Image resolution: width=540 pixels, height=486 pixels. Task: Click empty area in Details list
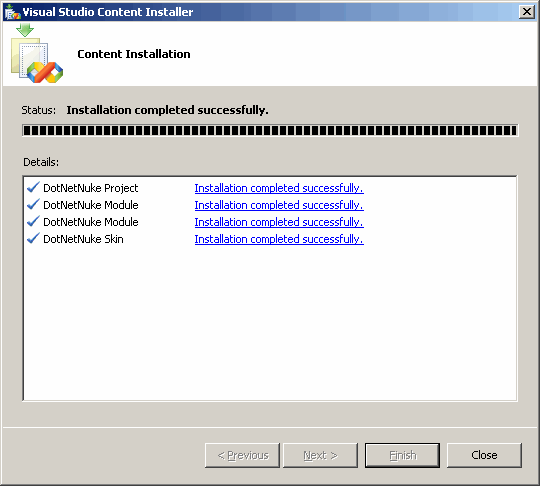tap(270, 324)
